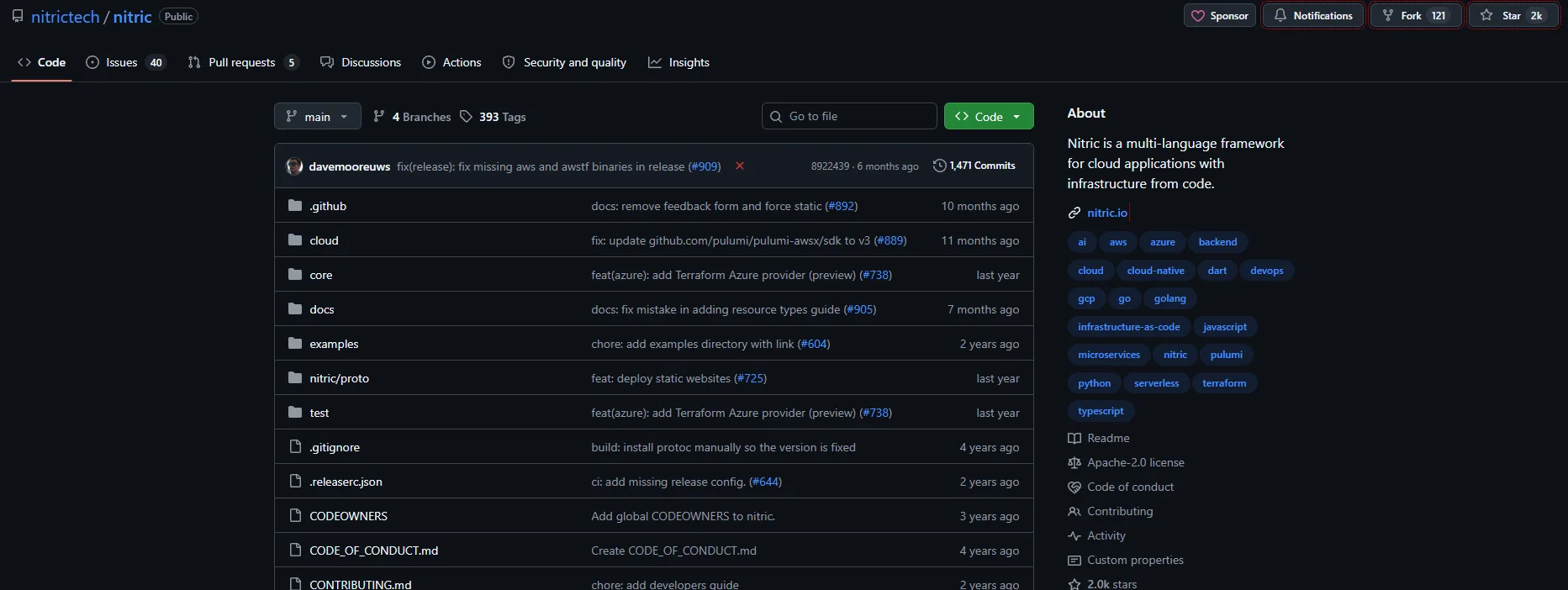Click davemooreuws avatar image
The image size is (1568, 590).
[294, 166]
